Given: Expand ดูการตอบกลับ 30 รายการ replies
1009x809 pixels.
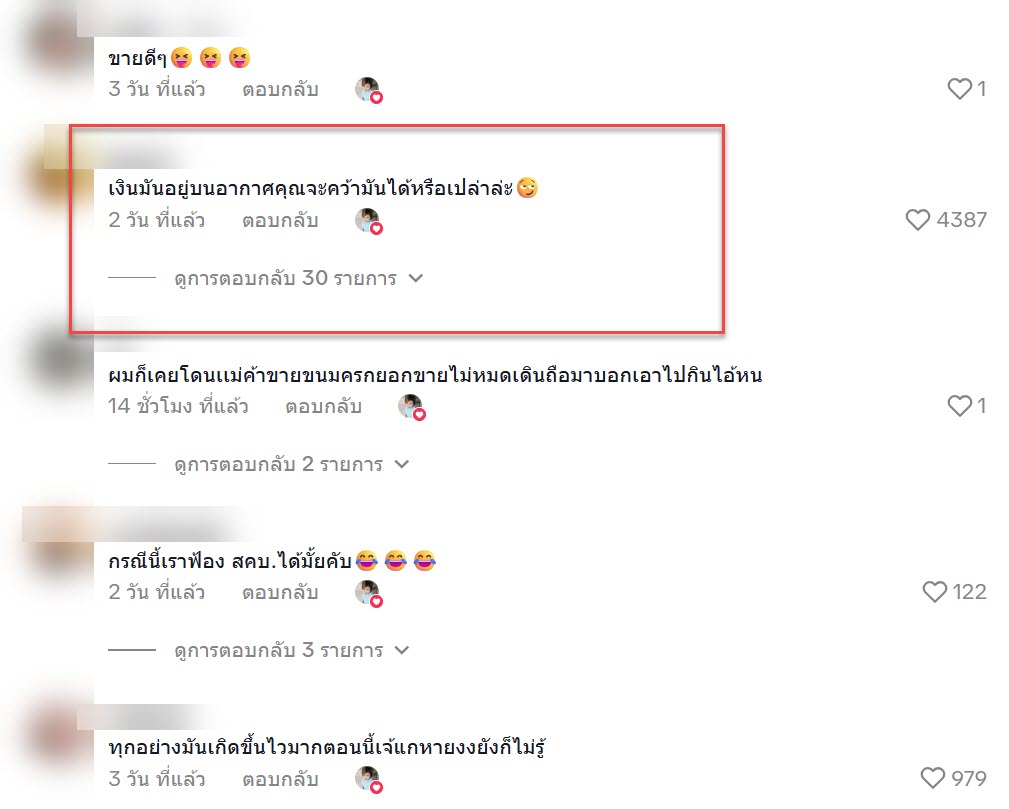Looking at the screenshot, I should coord(299,278).
